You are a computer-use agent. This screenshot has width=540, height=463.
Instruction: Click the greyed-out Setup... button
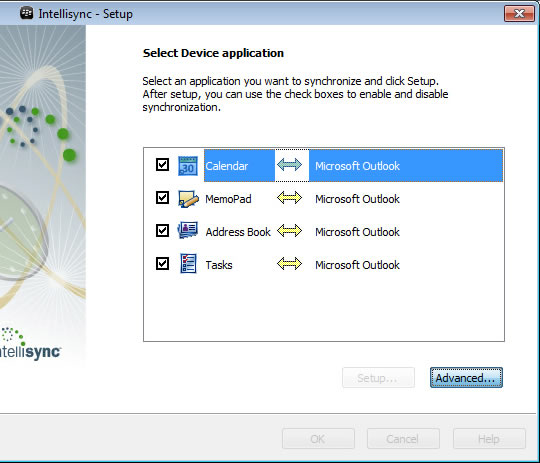[378, 378]
